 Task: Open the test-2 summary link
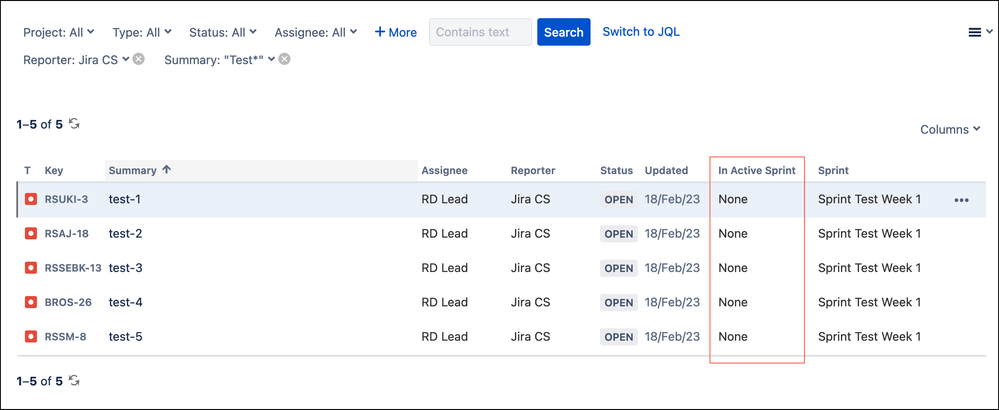click(126, 234)
